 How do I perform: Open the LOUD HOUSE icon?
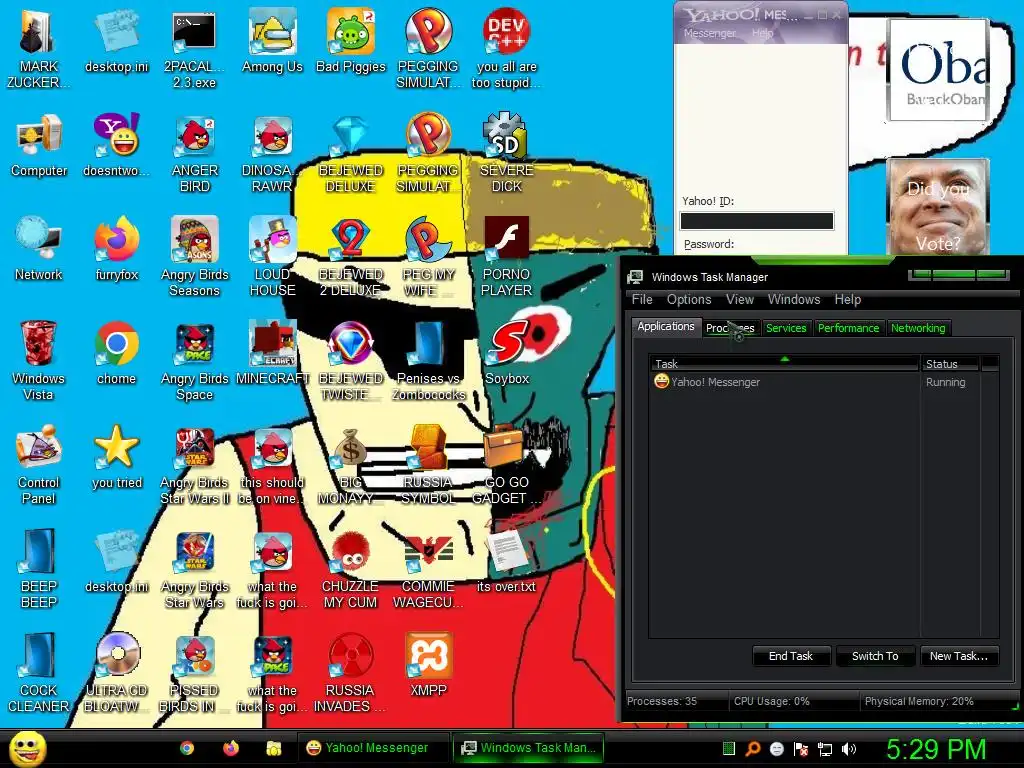click(272, 257)
